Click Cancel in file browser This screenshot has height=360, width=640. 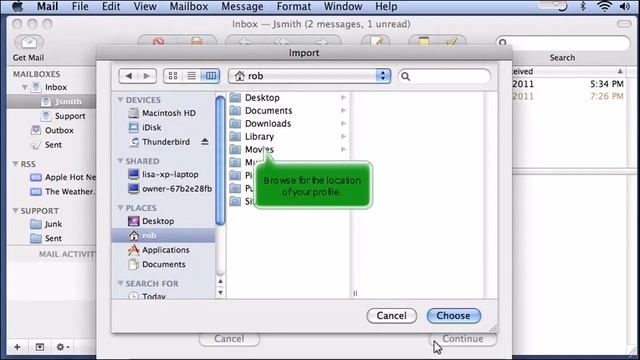(x=391, y=316)
